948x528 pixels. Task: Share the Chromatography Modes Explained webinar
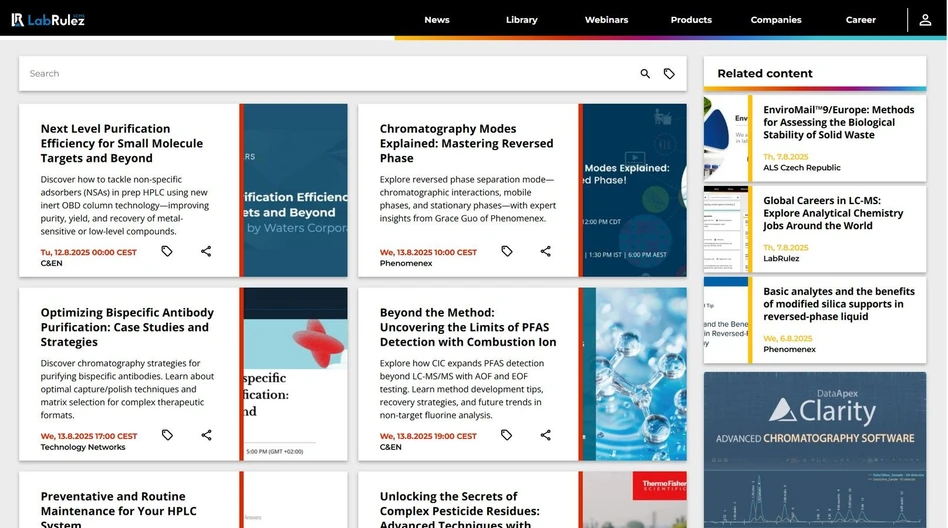545,251
